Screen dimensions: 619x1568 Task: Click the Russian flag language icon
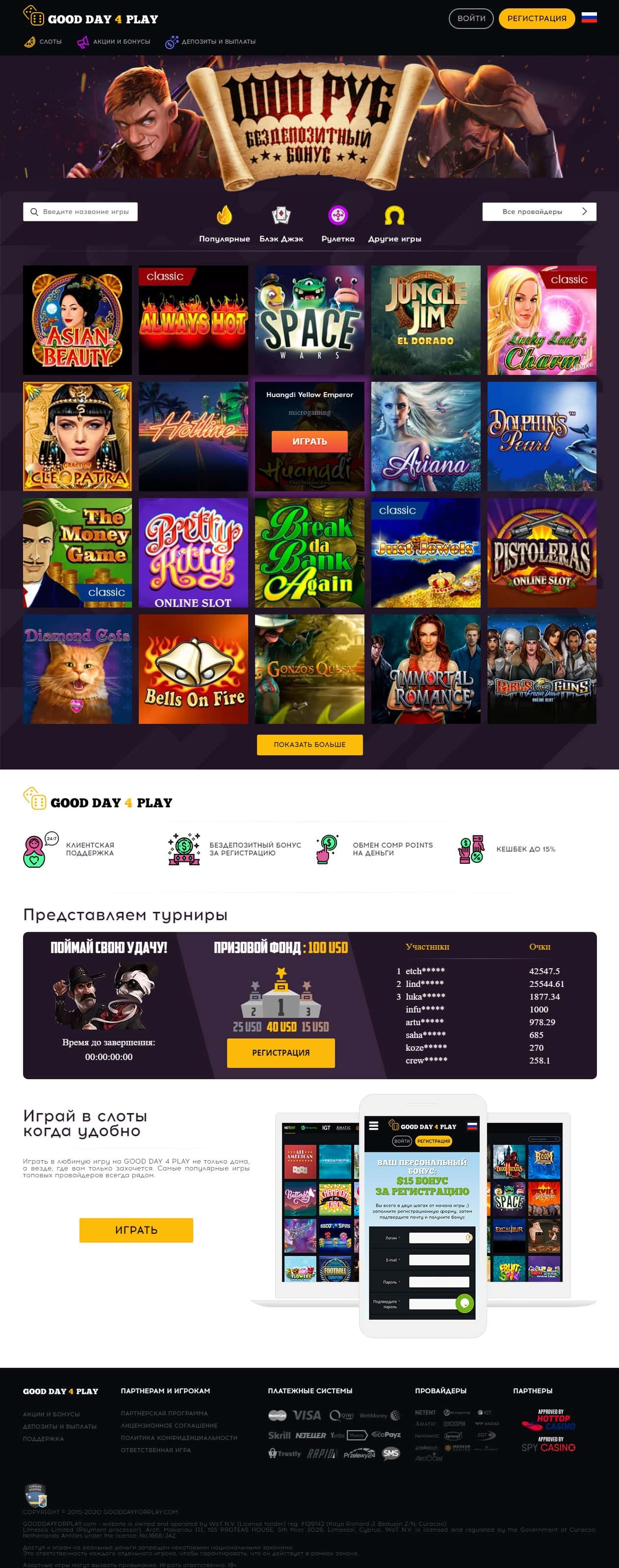click(589, 18)
